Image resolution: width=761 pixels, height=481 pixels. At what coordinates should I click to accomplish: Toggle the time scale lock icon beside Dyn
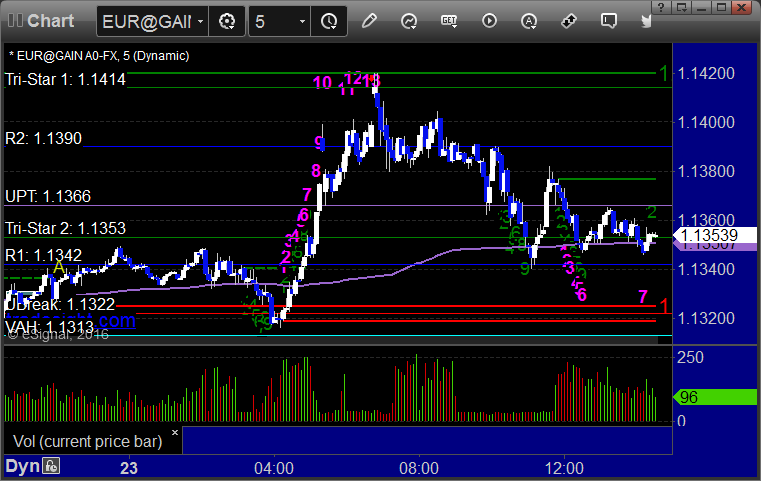point(50,466)
